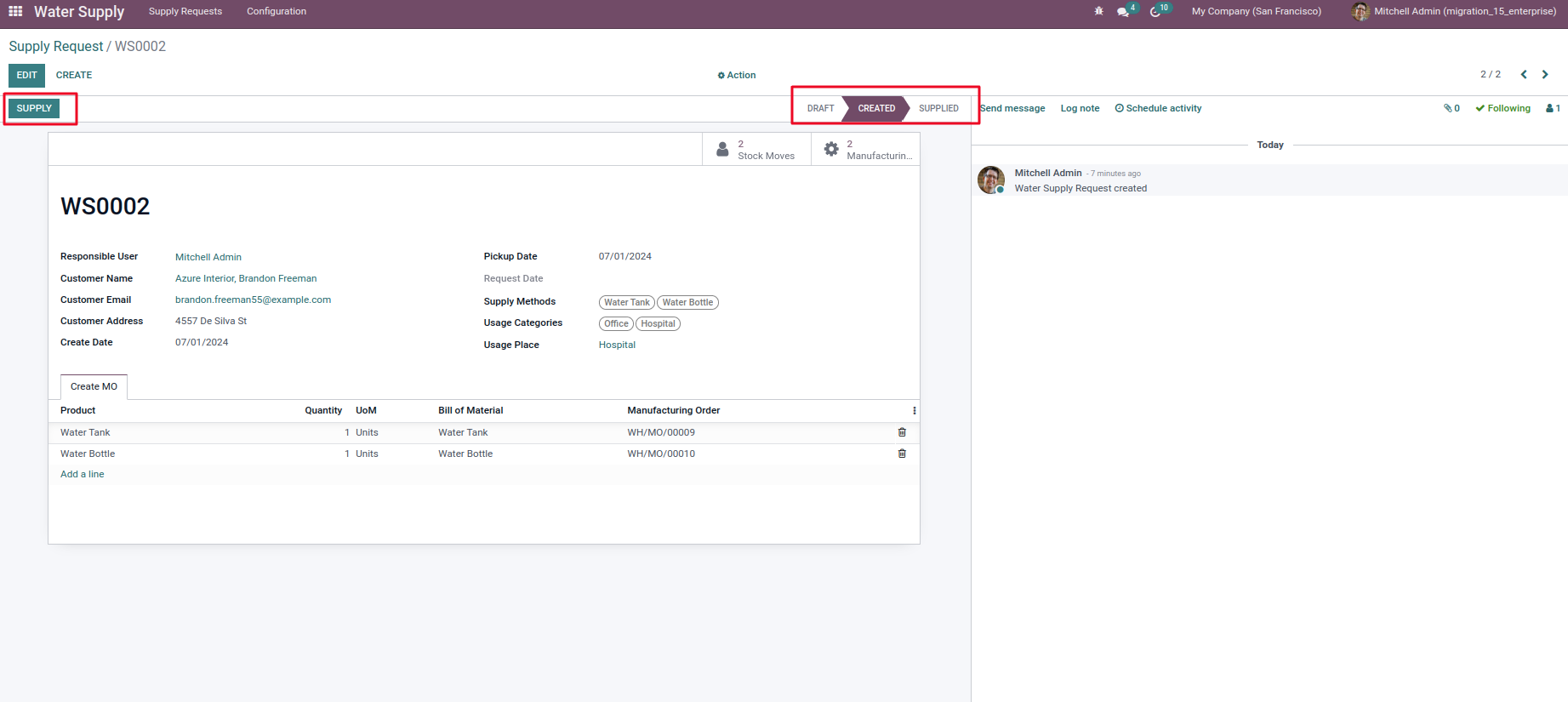Viewport: 1568px width, 702px height.
Task: Toggle the Following subscription
Action: [x=1502, y=108]
